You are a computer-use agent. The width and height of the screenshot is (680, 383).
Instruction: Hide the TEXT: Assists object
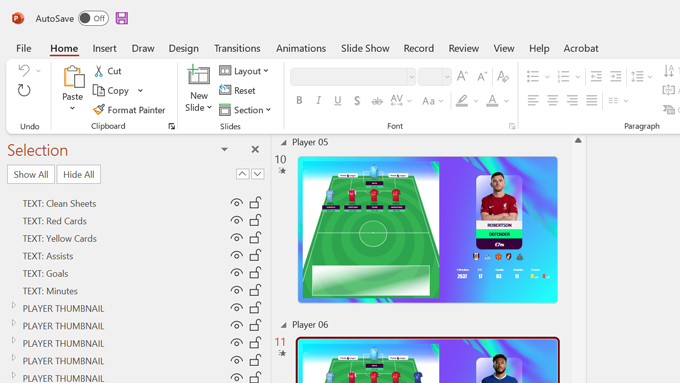[236, 255]
